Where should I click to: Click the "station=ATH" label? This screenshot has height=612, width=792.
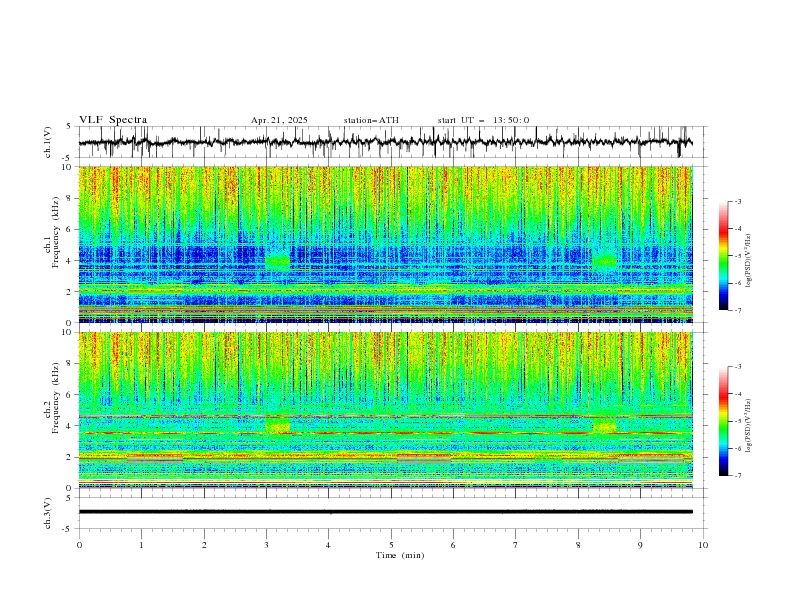click(371, 120)
